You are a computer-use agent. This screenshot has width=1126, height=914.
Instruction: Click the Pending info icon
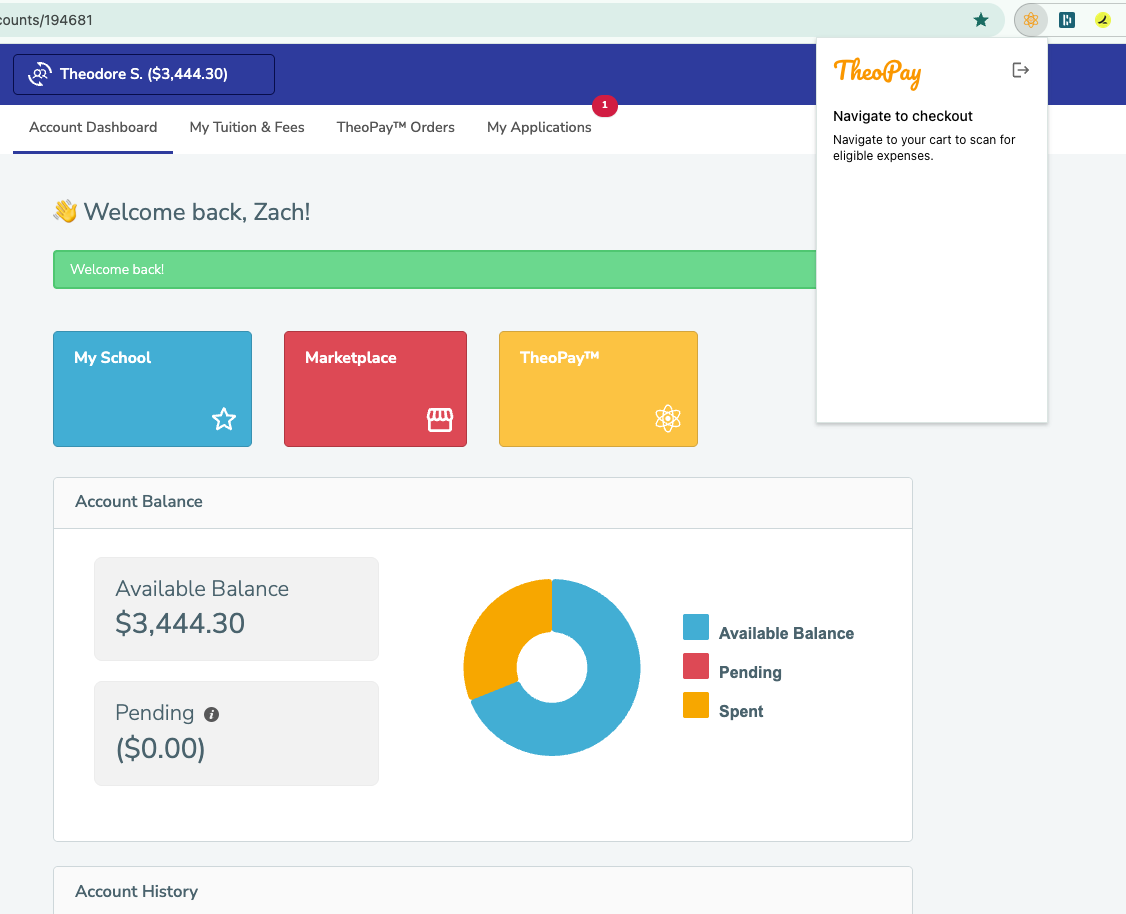click(211, 714)
